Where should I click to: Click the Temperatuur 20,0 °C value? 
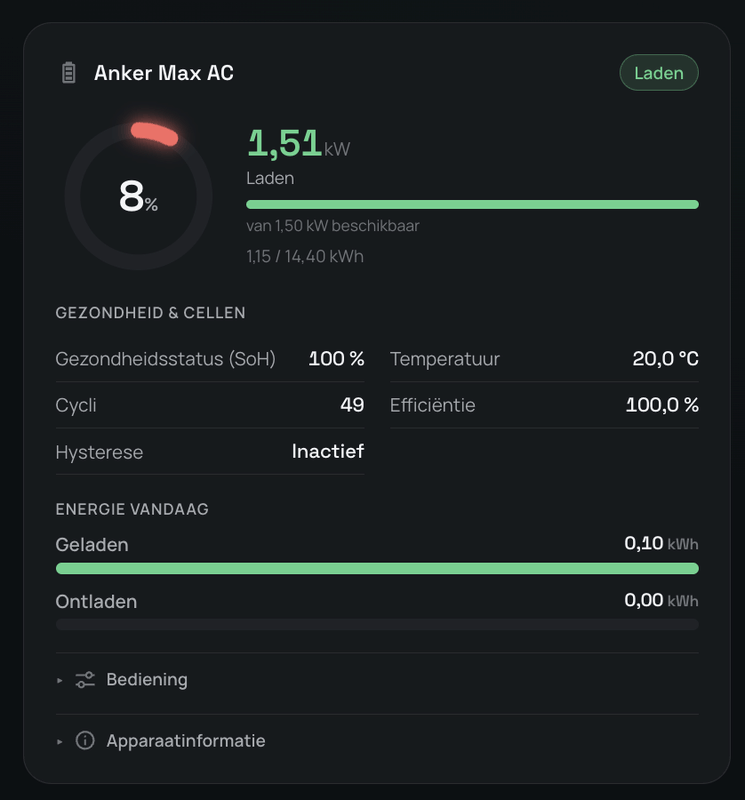pos(665,359)
